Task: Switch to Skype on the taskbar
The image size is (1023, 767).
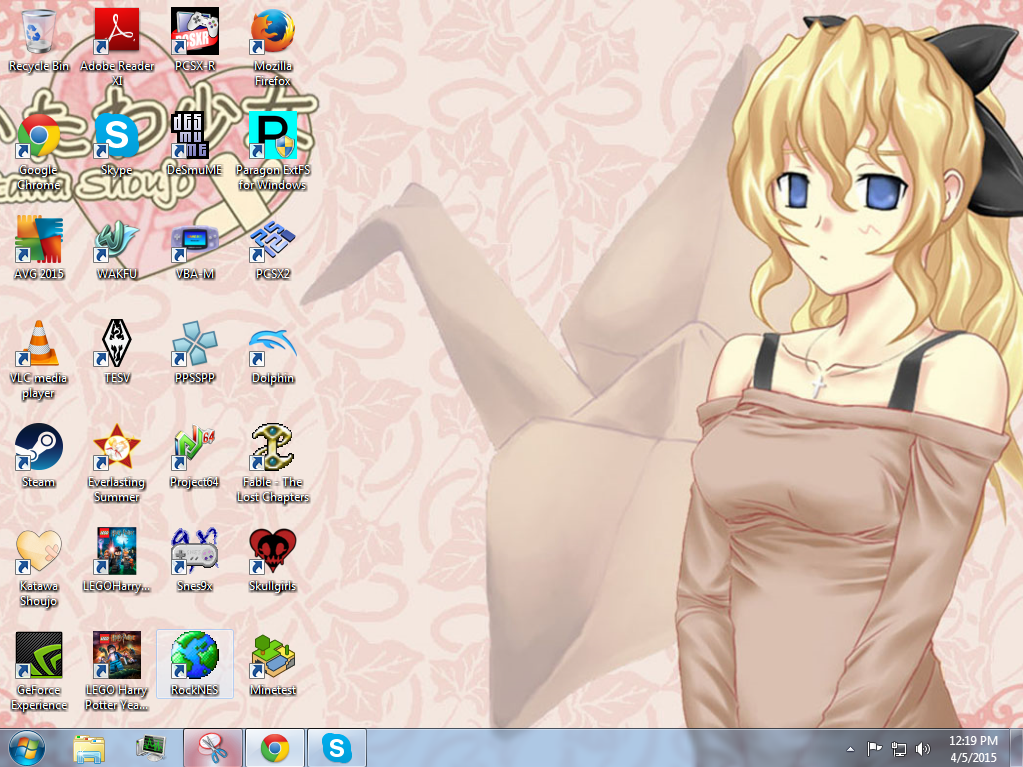Action: (337, 748)
